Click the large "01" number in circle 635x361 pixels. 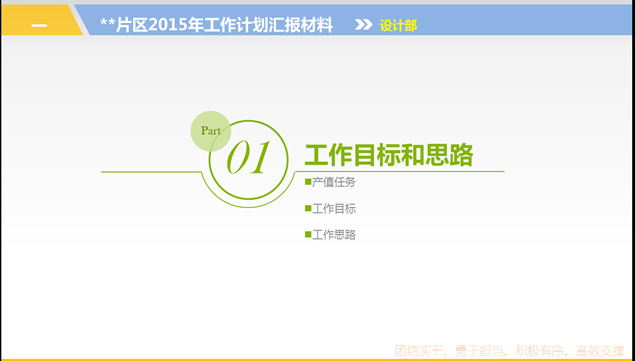click(x=248, y=158)
